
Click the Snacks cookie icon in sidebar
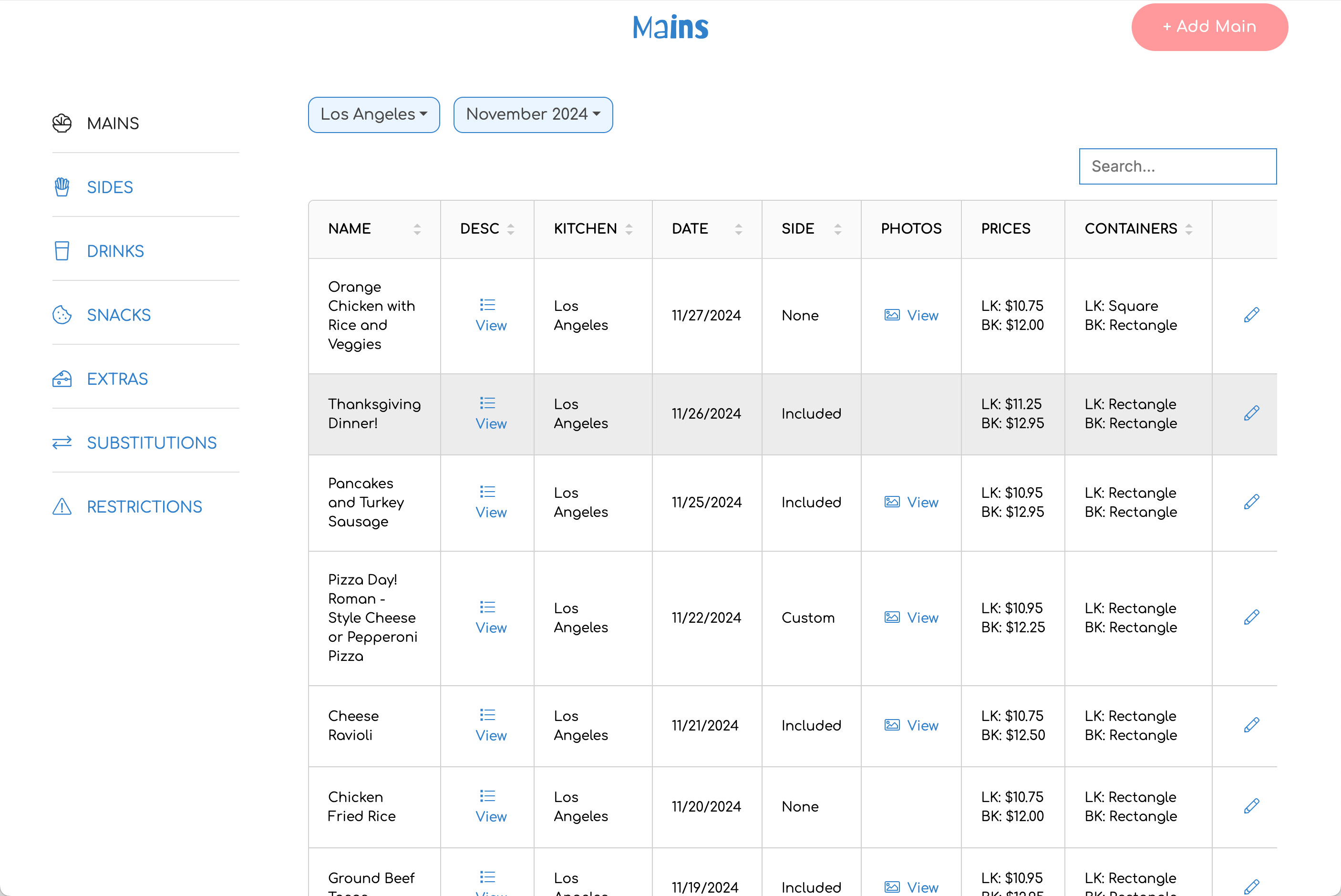pyautogui.click(x=62, y=315)
